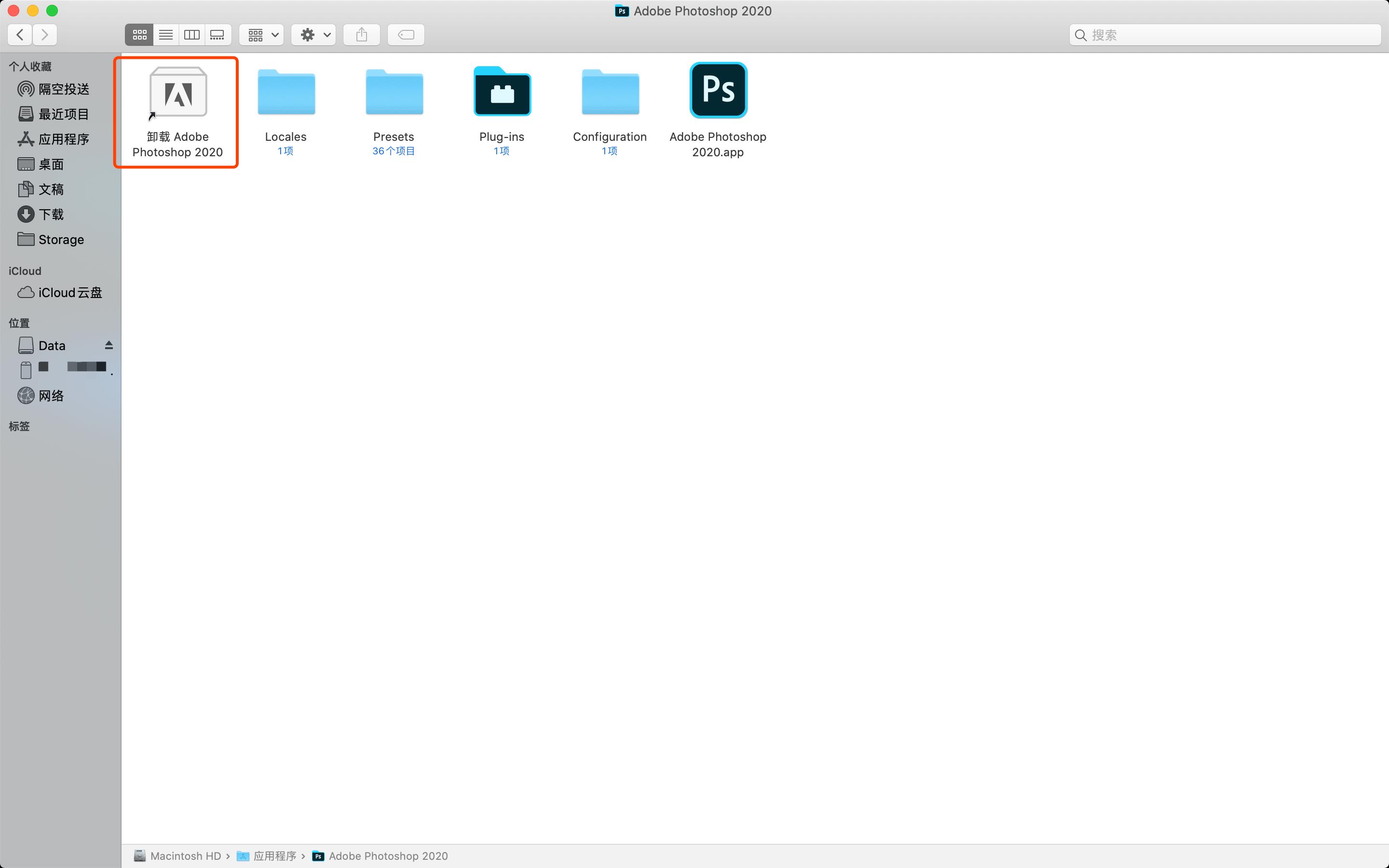Select the Configuration folder
This screenshot has width=1389, height=868.
pos(610,92)
